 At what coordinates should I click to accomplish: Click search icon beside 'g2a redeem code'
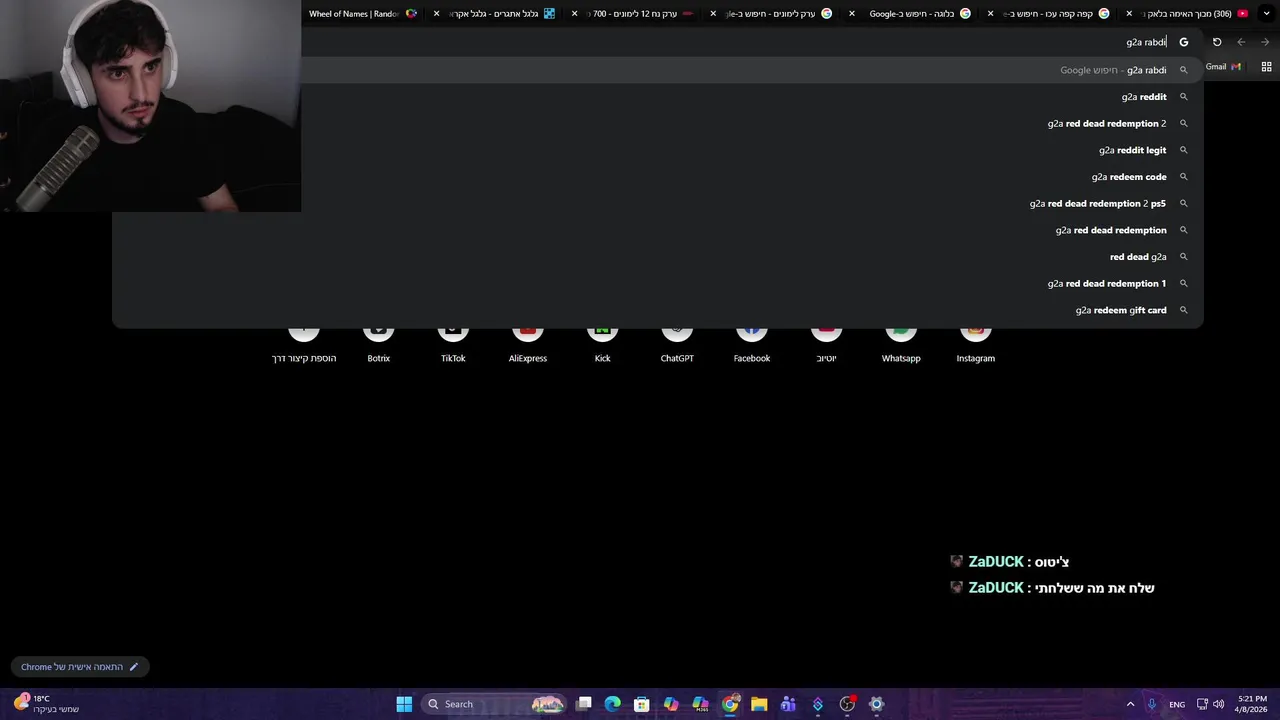pos(1183,177)
